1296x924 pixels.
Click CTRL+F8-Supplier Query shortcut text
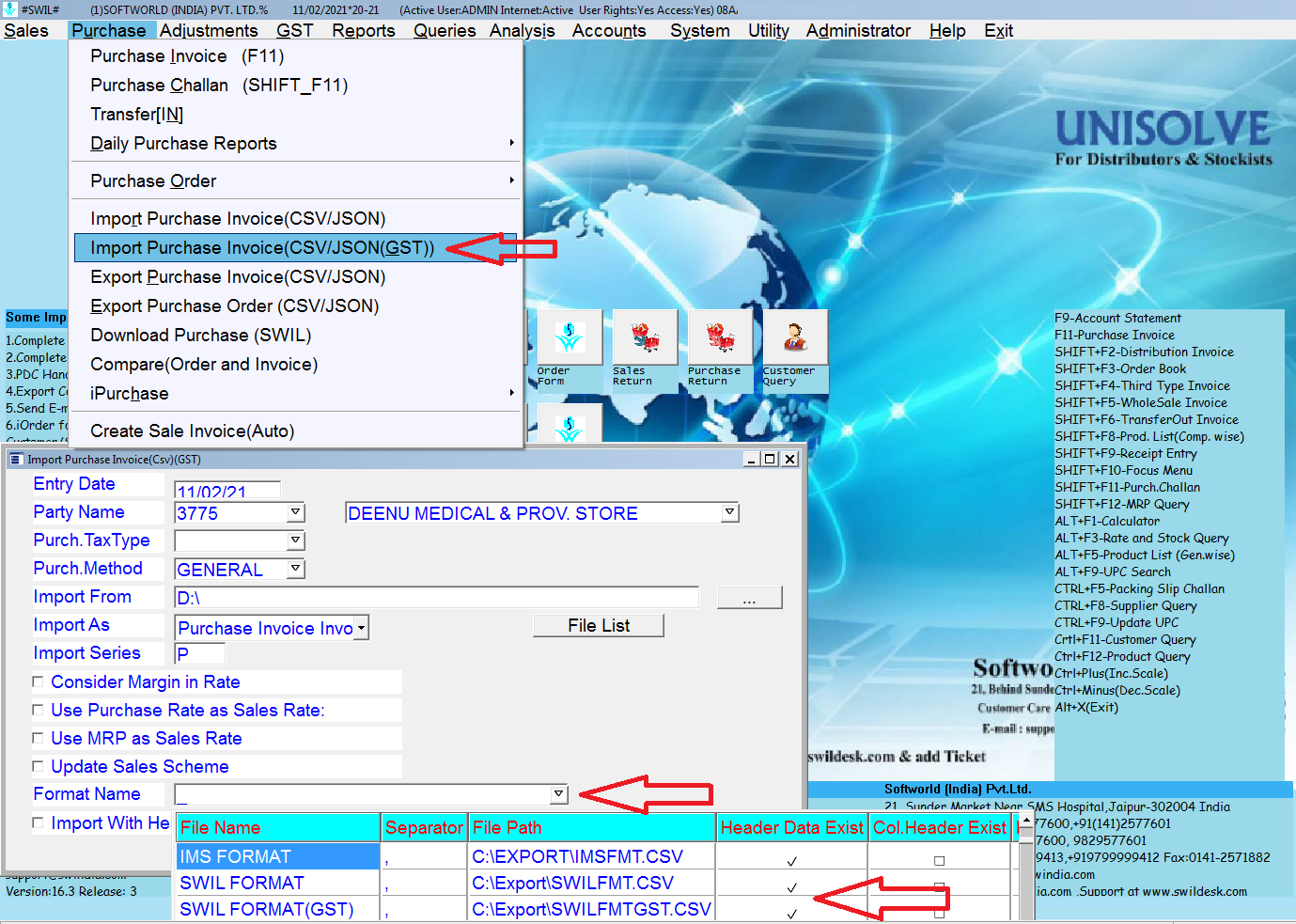point(1125,606)
